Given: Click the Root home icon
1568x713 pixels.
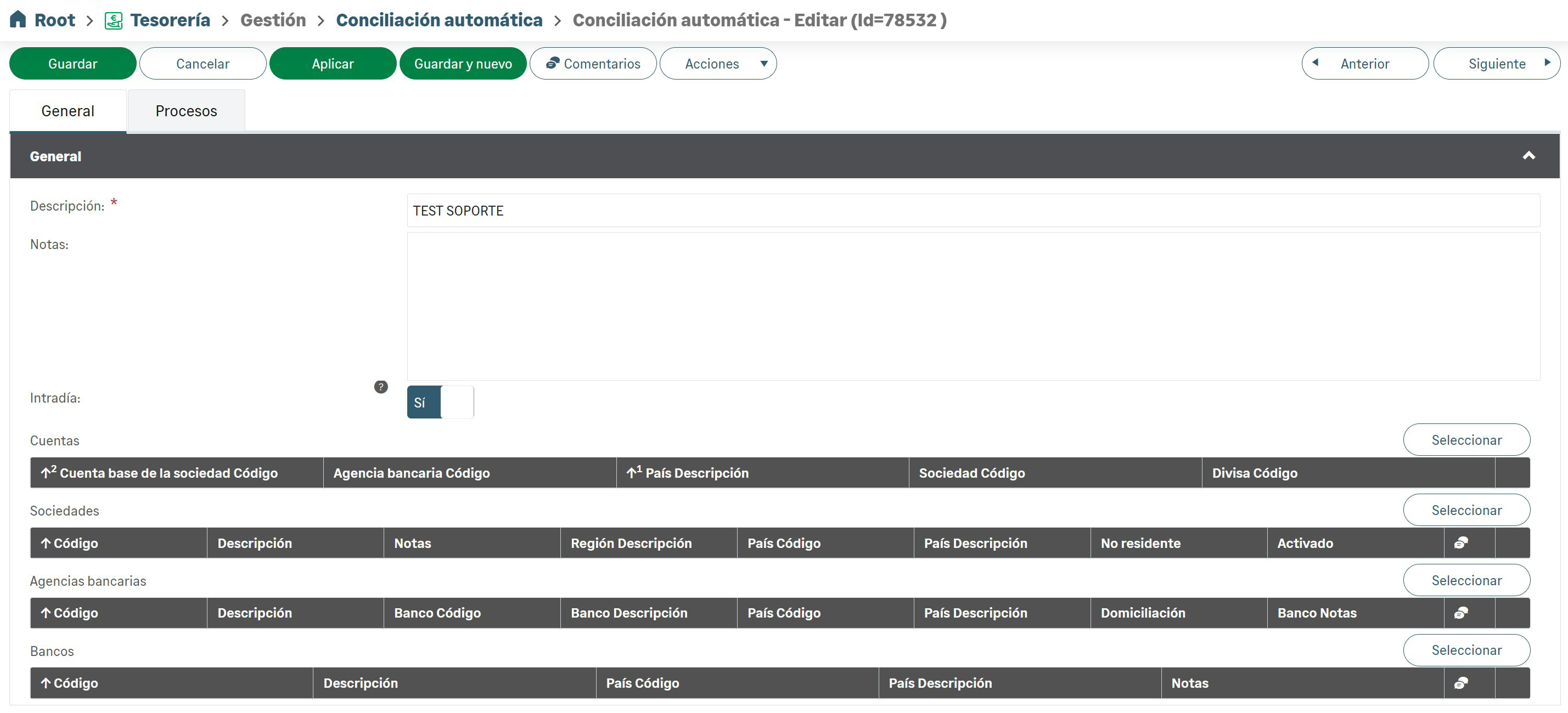Looking at the screenshot, I should pos(18,19).
